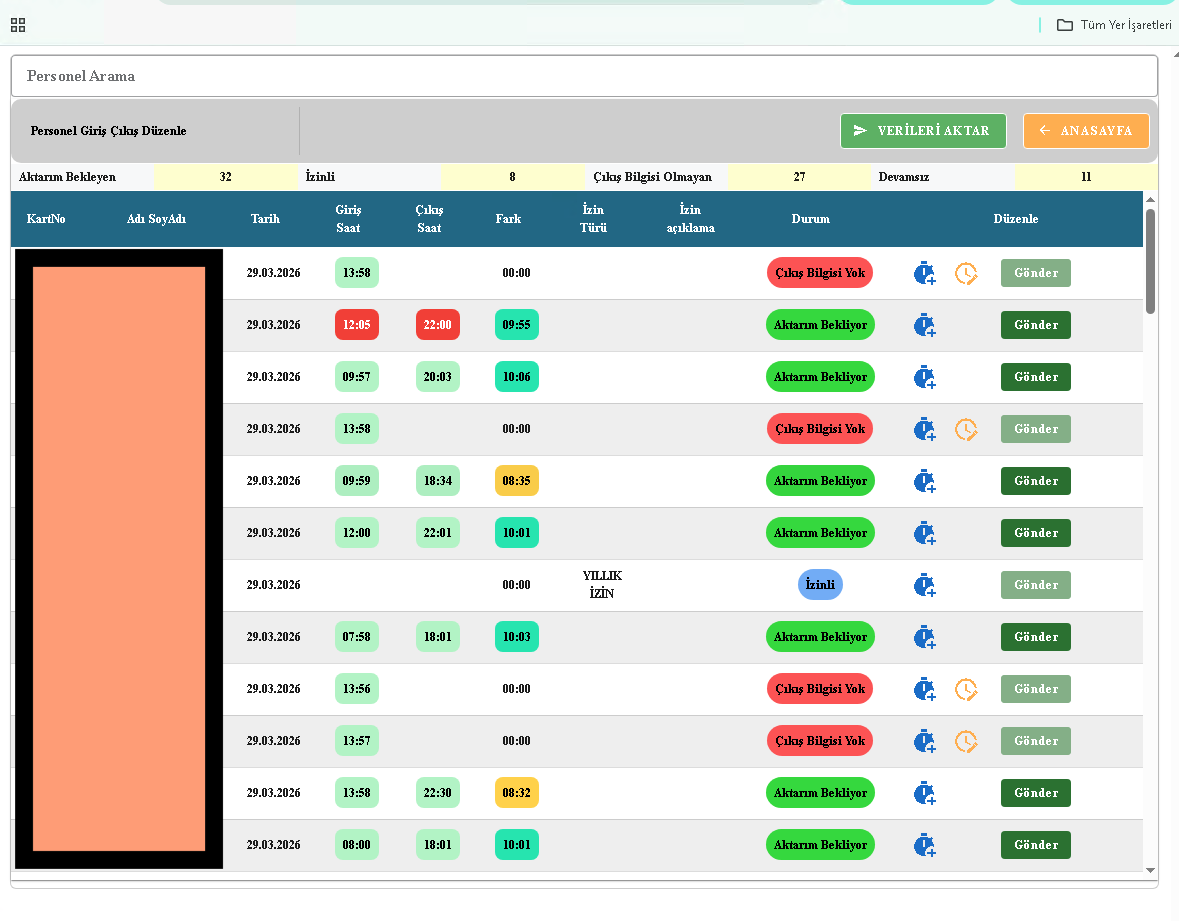Viewport: 1179px width, 921px height.
Task: Click the orange edit-clock icon beside first Çıkış Bilgisi Yok
Action: pos(965,272)
